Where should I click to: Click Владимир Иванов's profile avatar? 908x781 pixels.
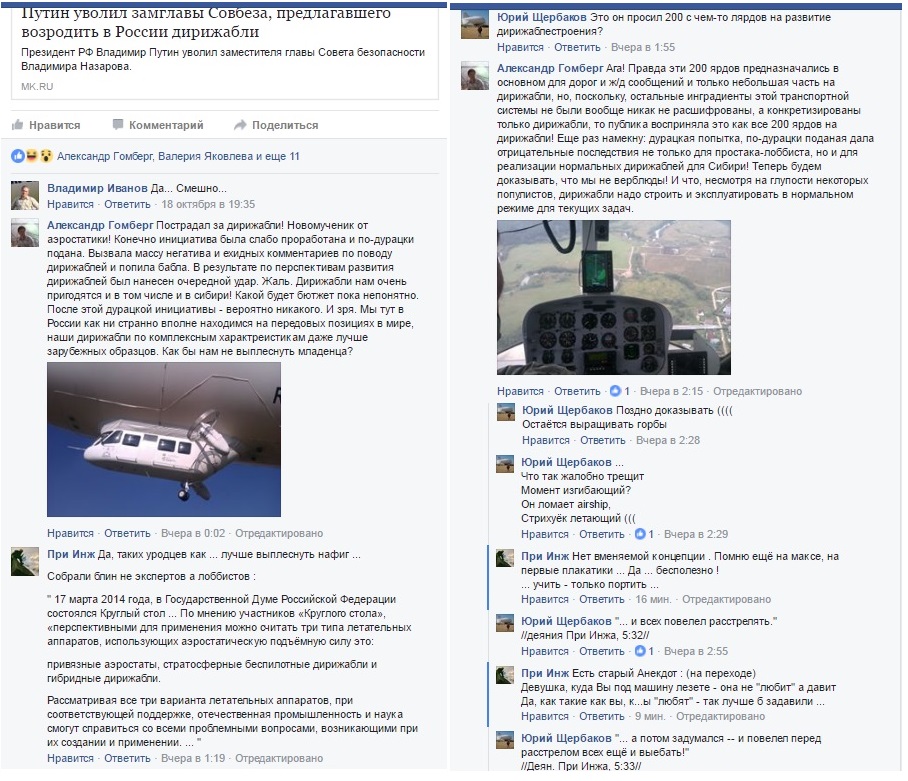tap(25, 195)
